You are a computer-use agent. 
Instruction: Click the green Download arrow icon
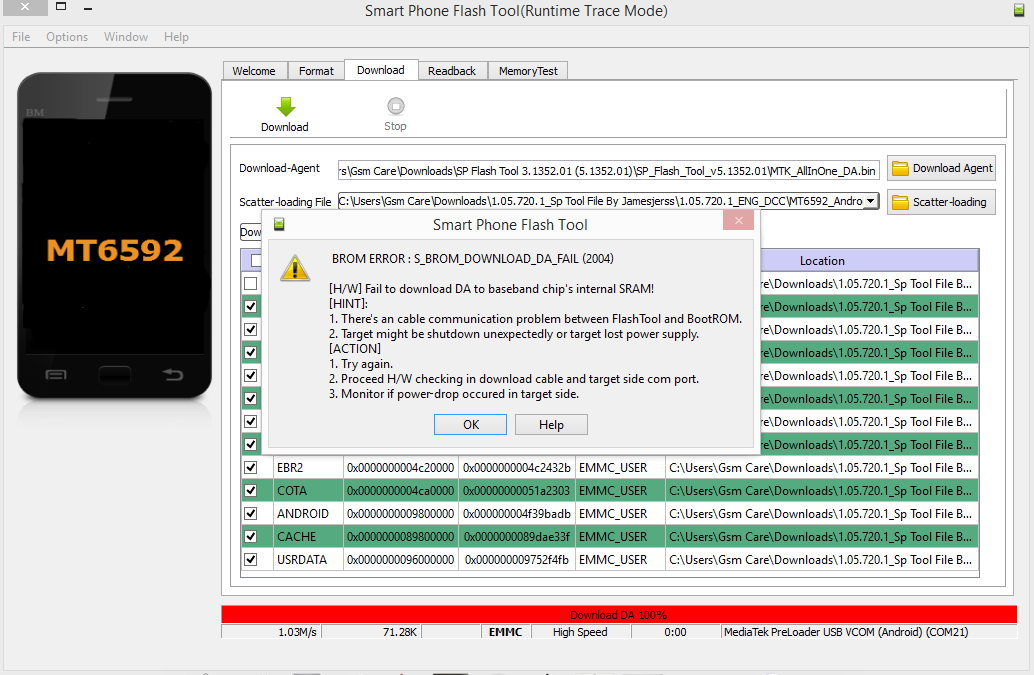(x=286, y=107)
